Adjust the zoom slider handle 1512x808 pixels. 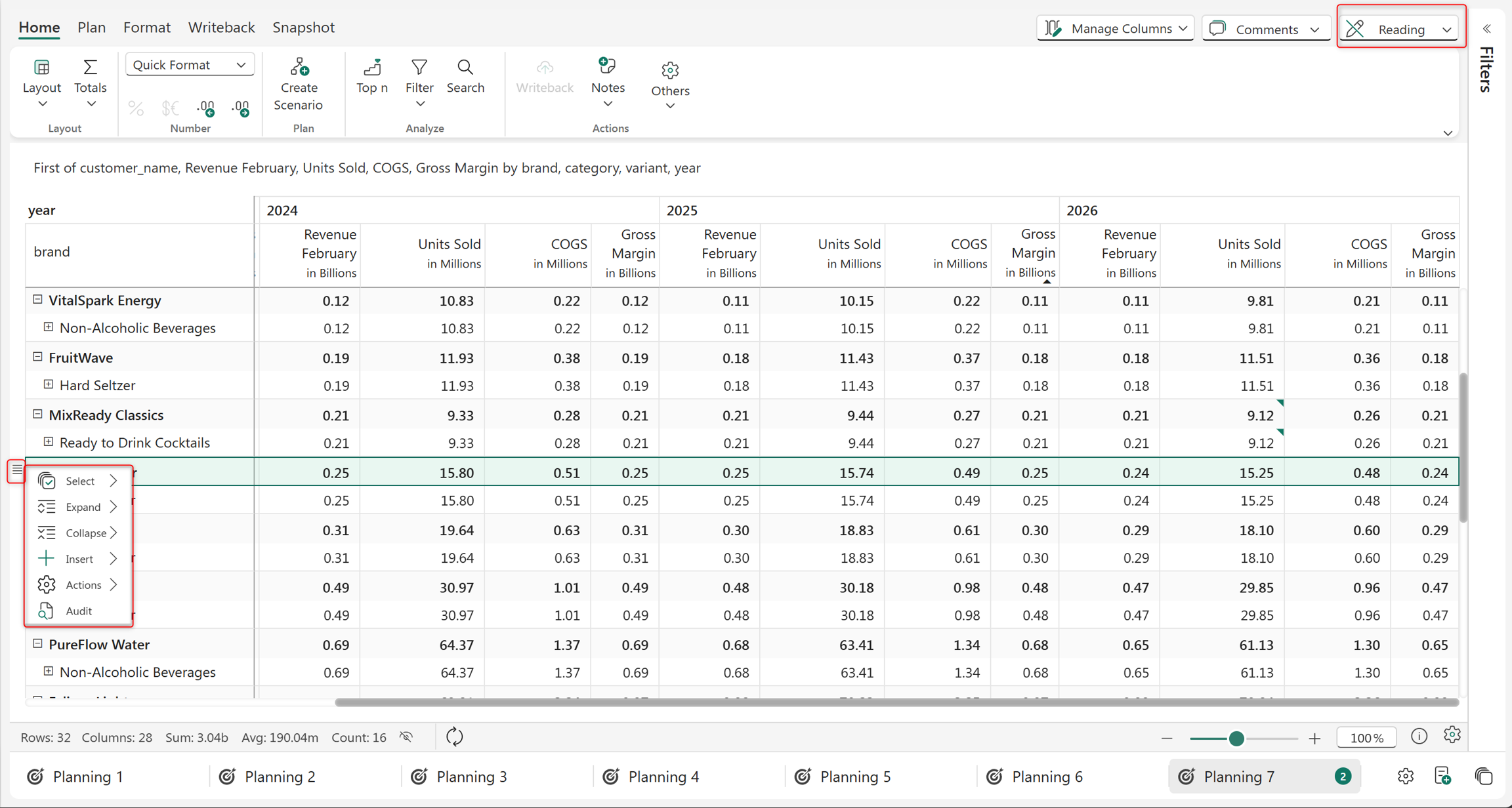[1236, 738]
